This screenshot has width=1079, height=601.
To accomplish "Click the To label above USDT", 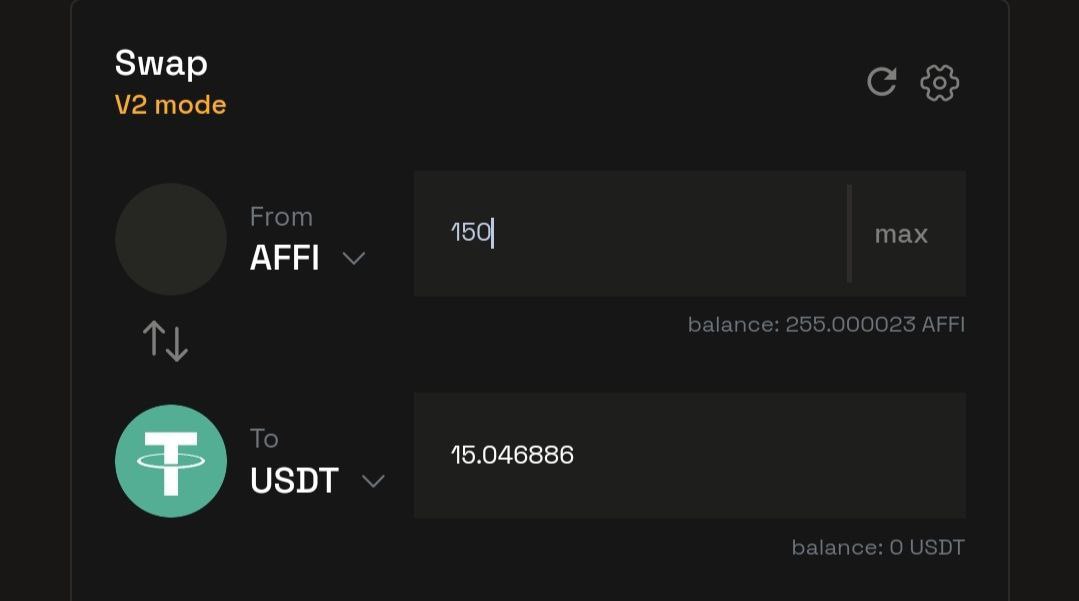I will pos(264,439).
